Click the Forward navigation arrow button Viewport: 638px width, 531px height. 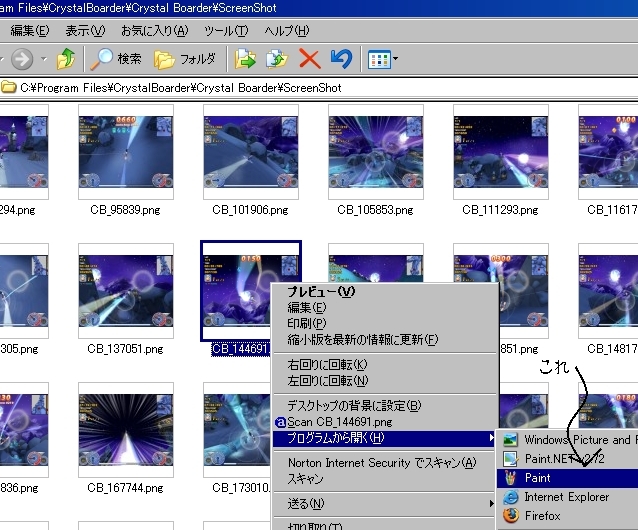23,59
